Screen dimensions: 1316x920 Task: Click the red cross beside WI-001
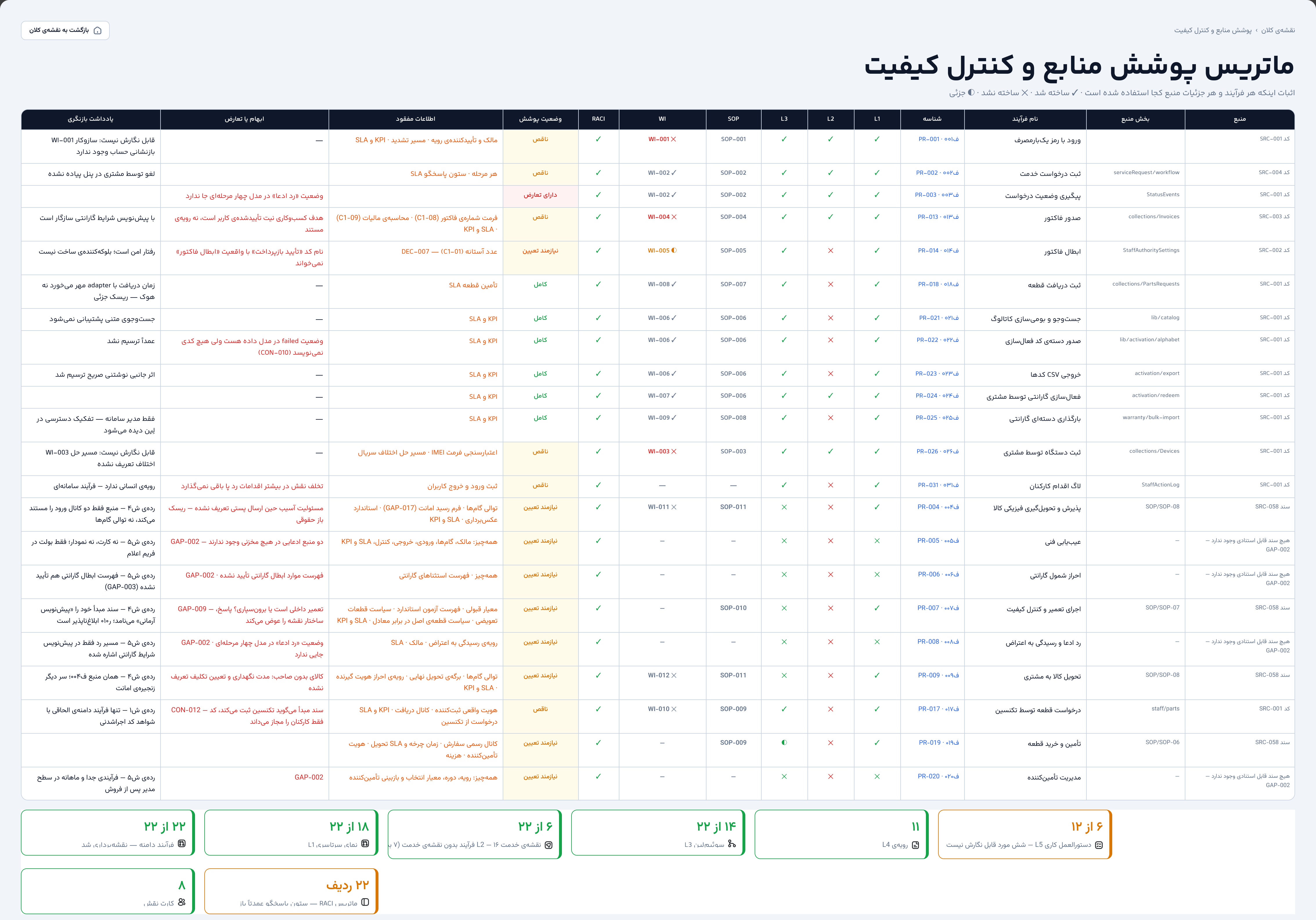coord(673,139)
